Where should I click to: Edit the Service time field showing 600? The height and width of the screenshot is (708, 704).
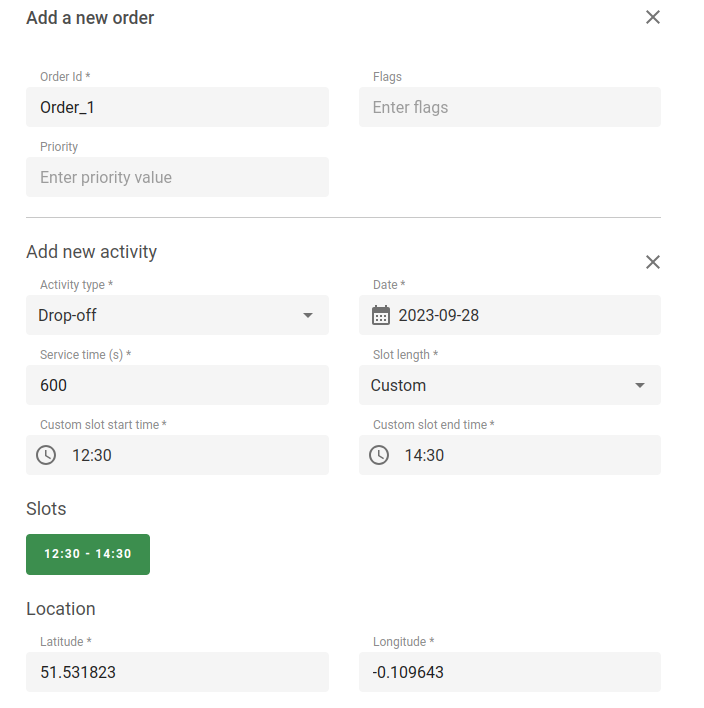click(177, 386)
